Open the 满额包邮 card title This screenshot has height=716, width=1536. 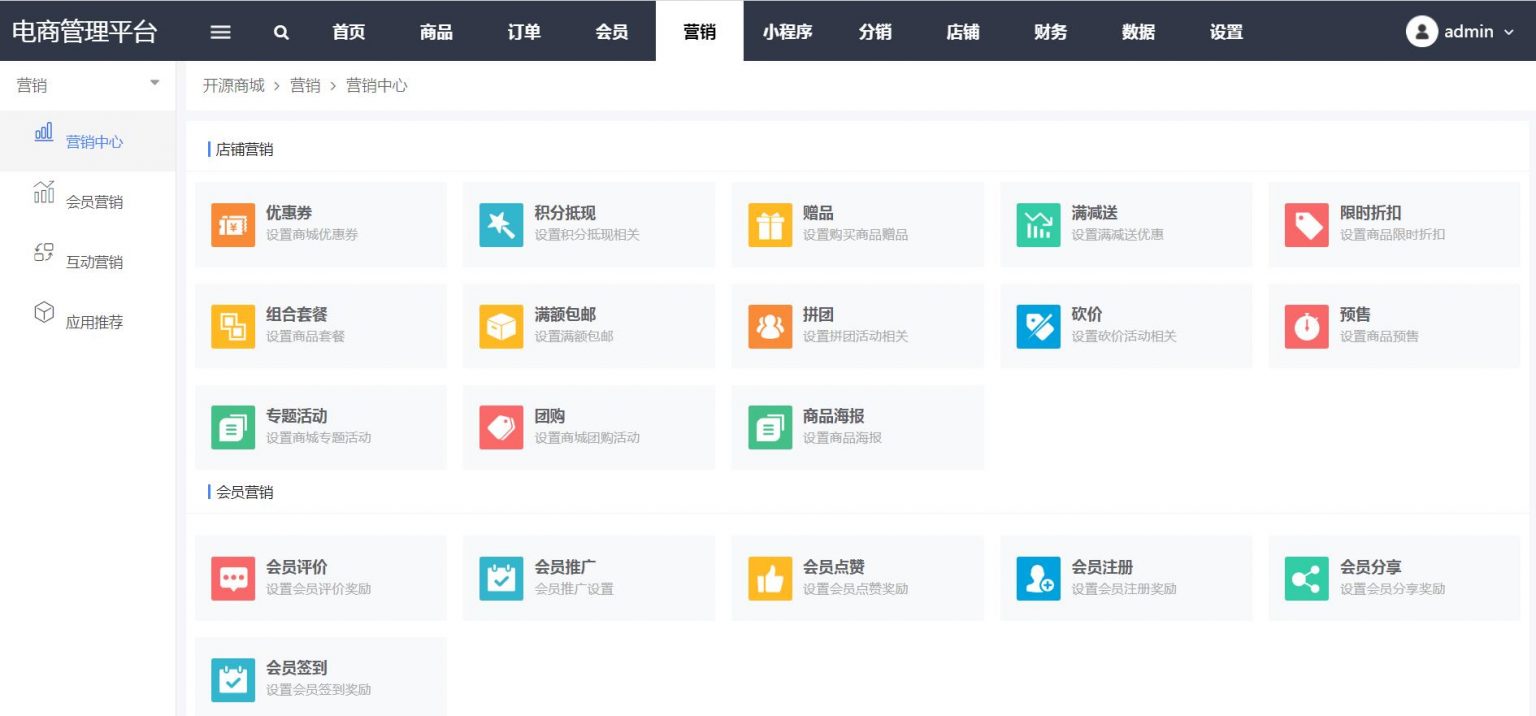coord(565,315)
